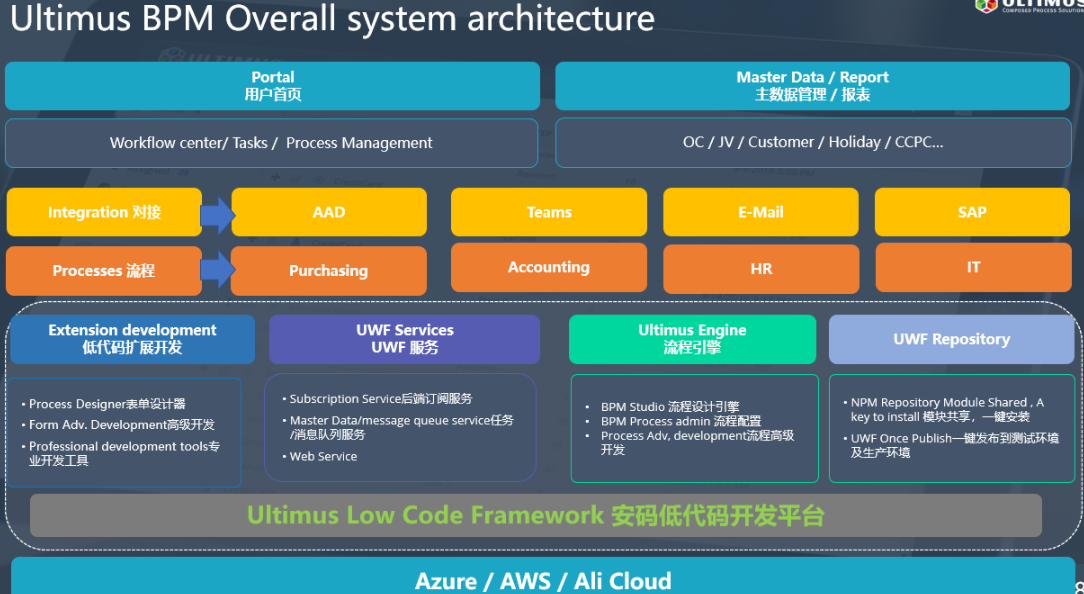Click the UWF Services UWF 服务 header
Screen dimensions: 1084x594
coord(404,339)
